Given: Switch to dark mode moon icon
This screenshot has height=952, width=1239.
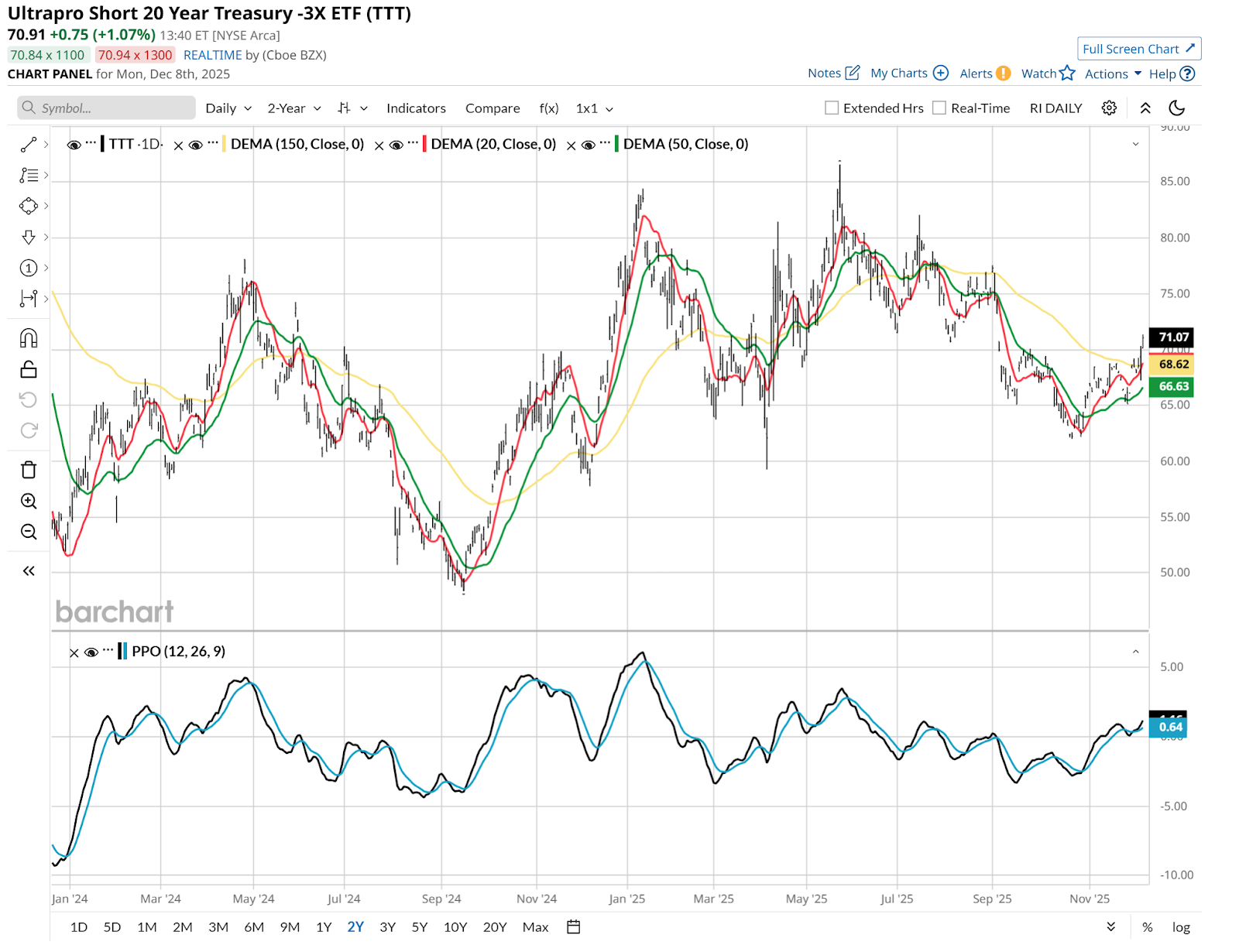Looking at the screenshot, I should point(1176,108).
